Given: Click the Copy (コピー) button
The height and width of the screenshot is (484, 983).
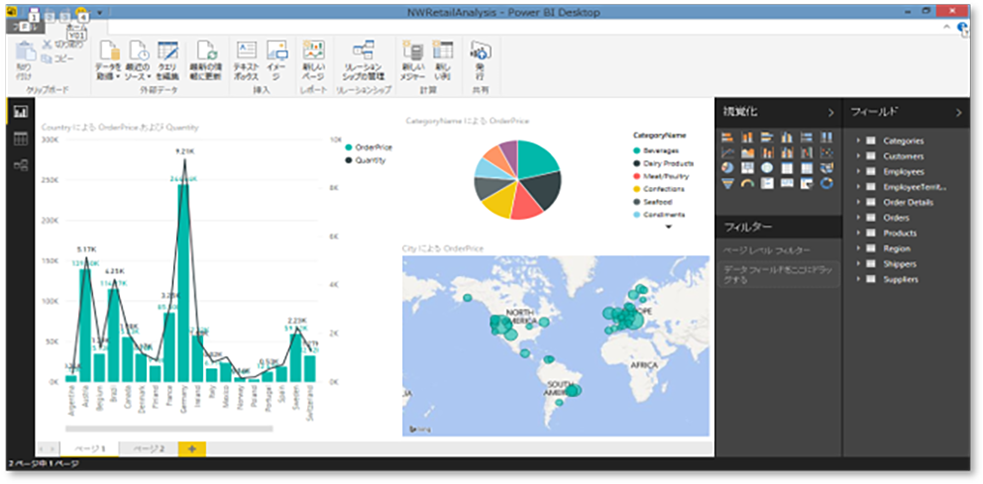Looking at the screenshot, I should point(58,59).
